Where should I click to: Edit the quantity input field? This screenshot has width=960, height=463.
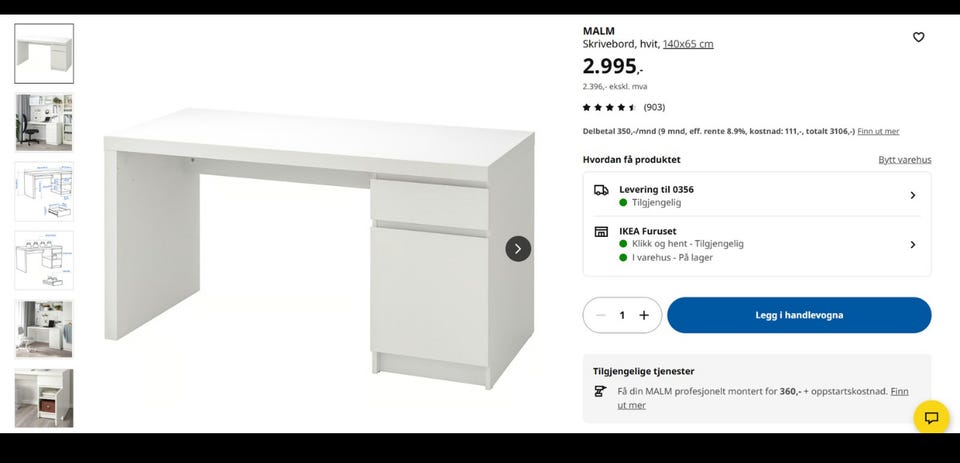(x=622, y=315)
